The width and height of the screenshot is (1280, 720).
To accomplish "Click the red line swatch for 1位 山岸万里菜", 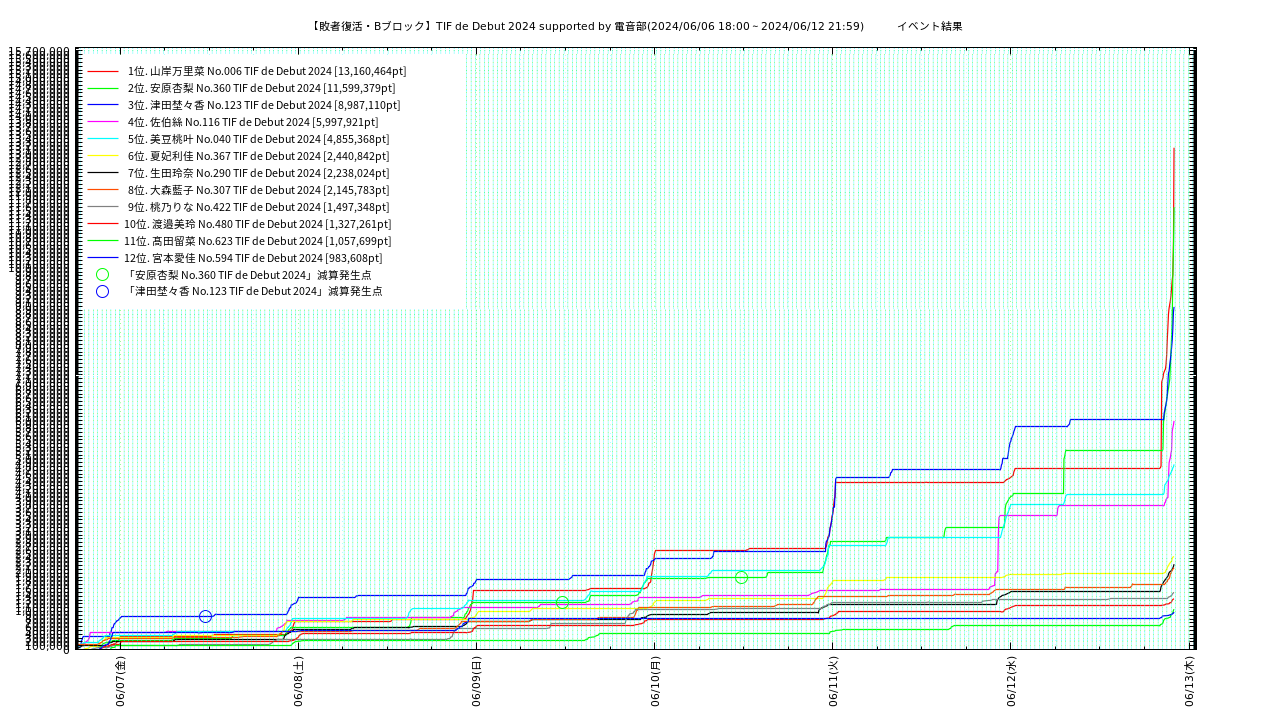I will pos(102,72).
